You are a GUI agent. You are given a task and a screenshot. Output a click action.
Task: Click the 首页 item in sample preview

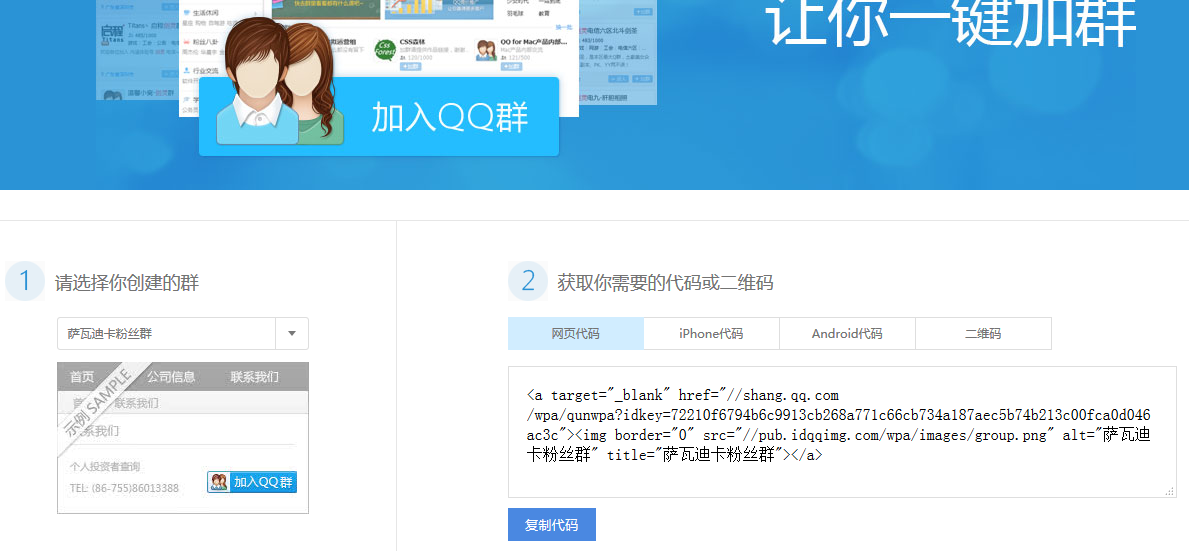pos(82,377)
